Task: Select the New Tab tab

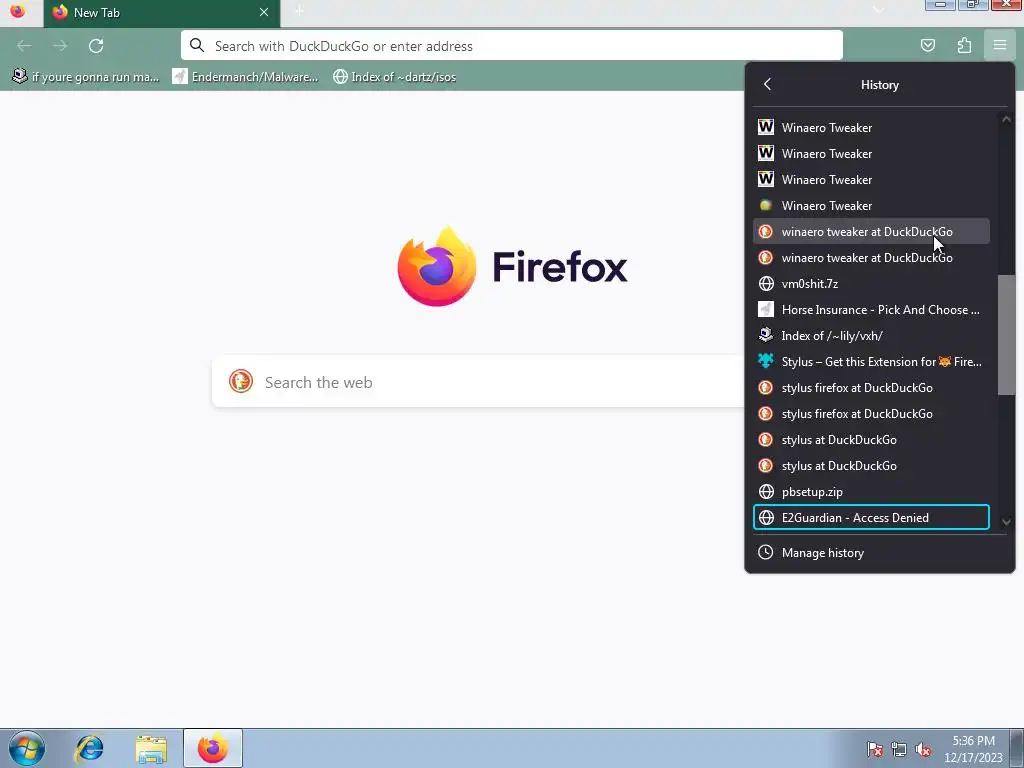Action: point(162,13)
